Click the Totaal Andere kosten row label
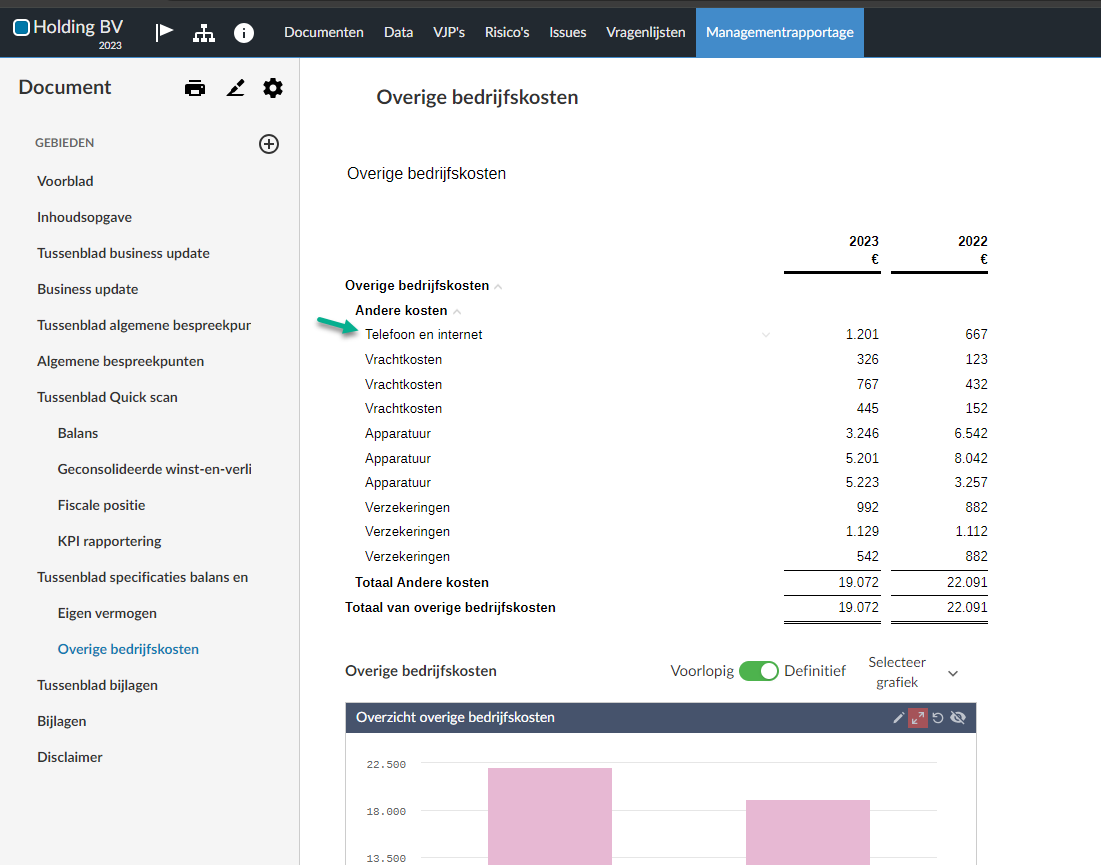Viewport: 1101px width, 865px height. point(422,583)
